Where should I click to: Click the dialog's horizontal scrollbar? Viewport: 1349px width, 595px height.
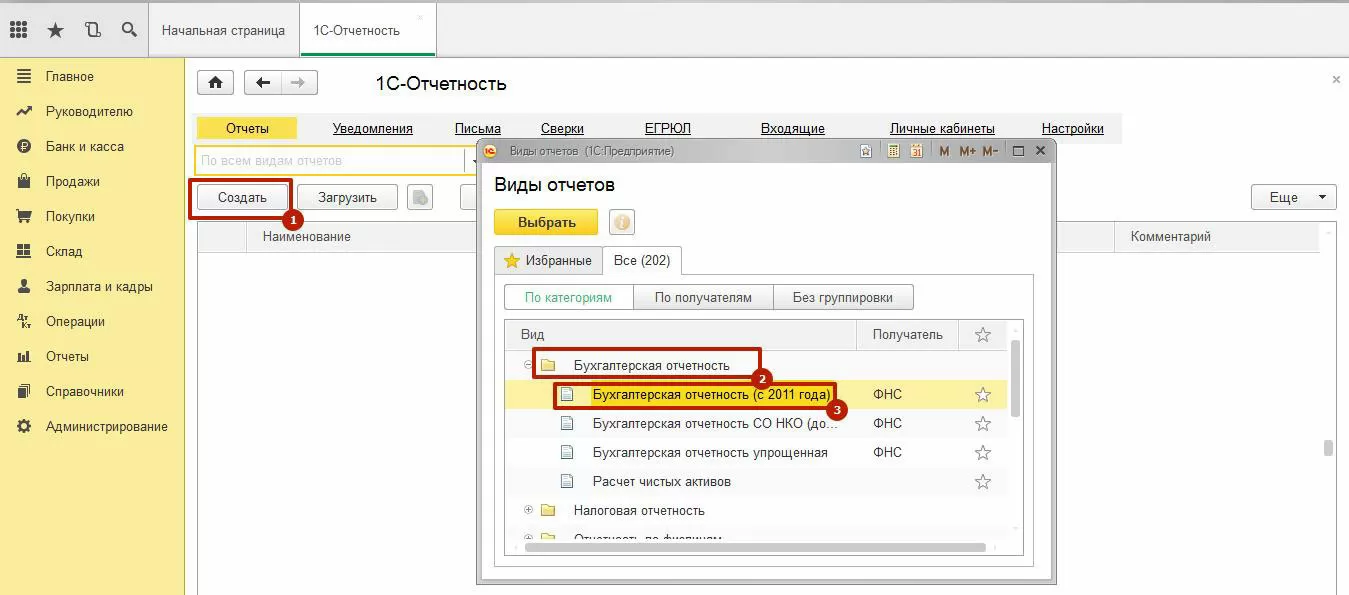coord(755,547)
